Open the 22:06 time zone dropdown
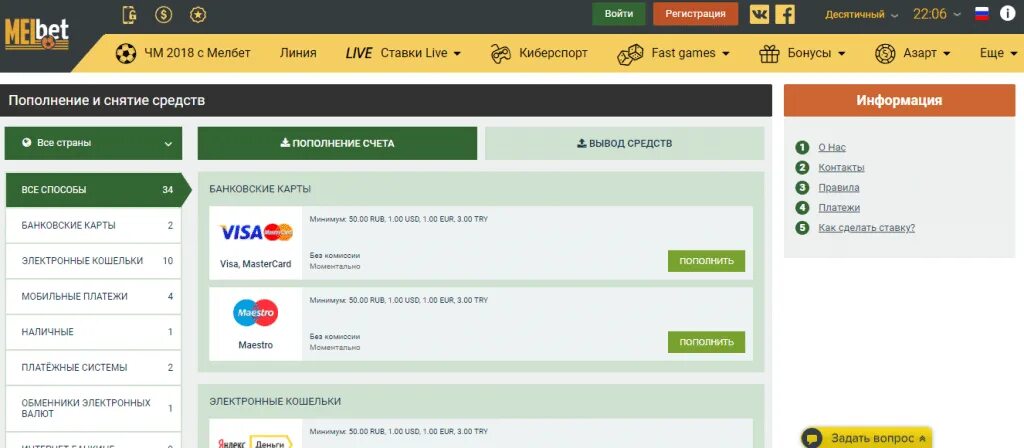The image size is (1024, 448). coord(936,14)
